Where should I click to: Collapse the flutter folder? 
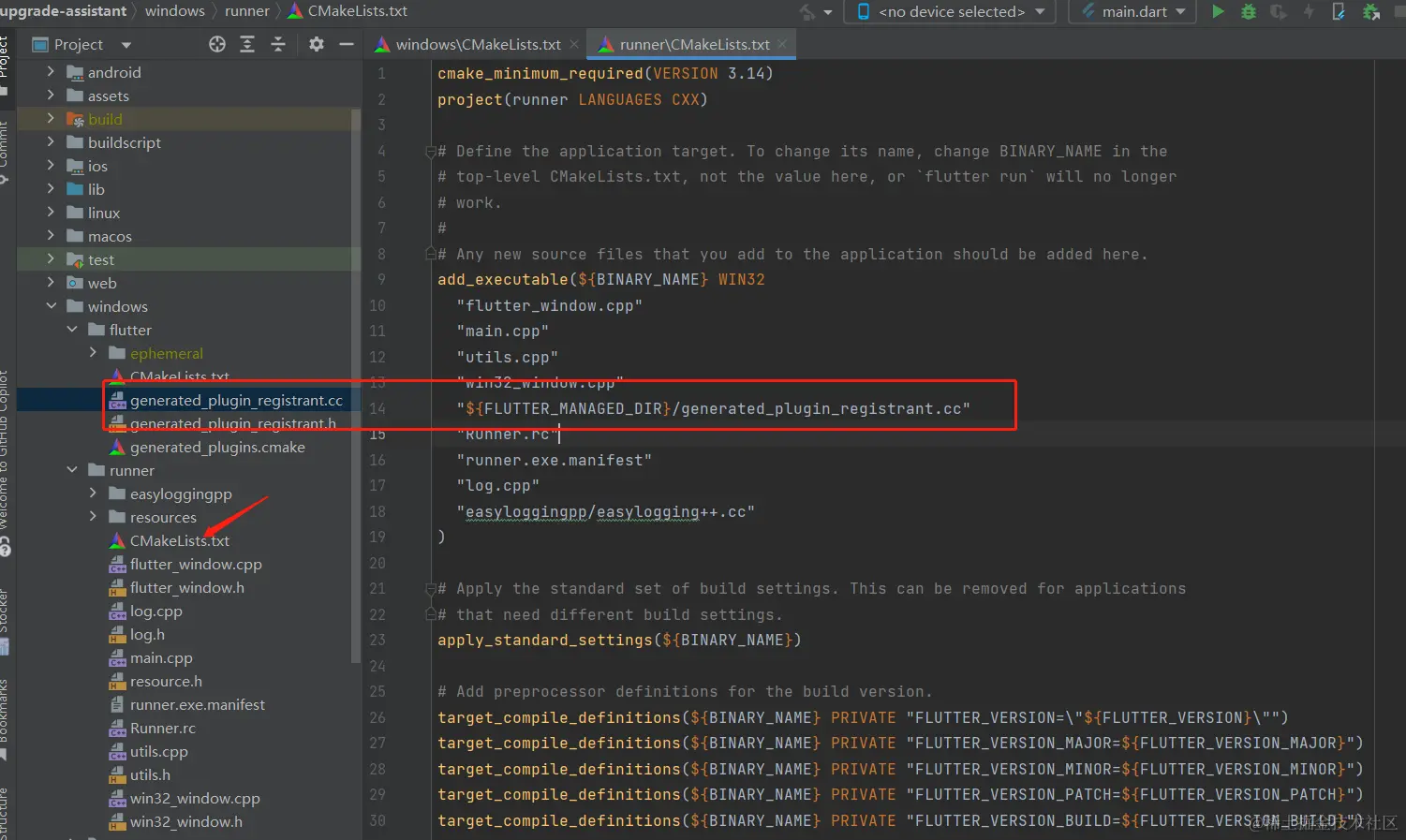click(x=72, y=330)
